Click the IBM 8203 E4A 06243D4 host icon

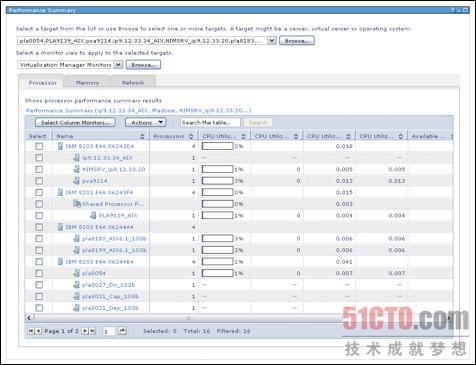pos(60,146)
